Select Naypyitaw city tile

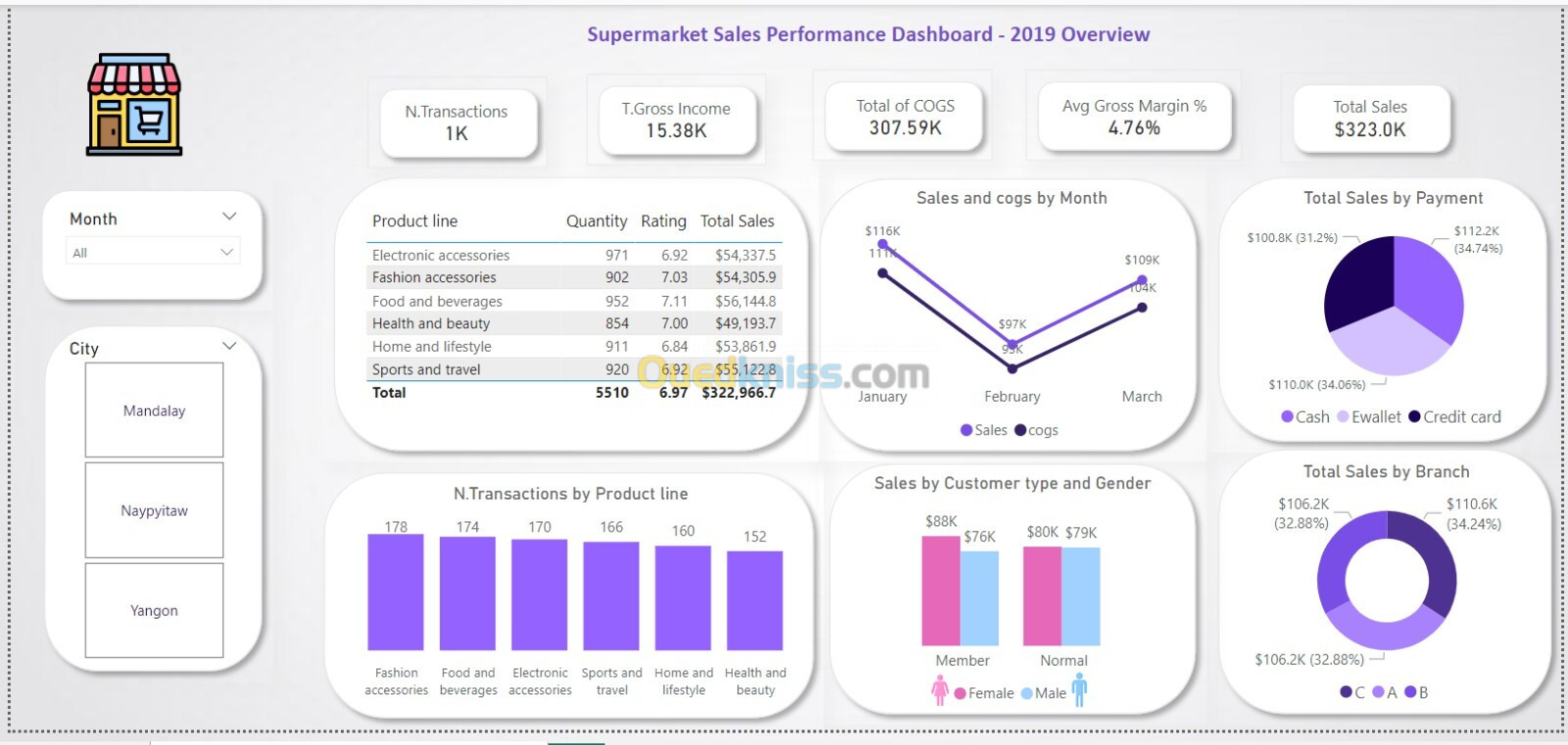pos(154,511)
